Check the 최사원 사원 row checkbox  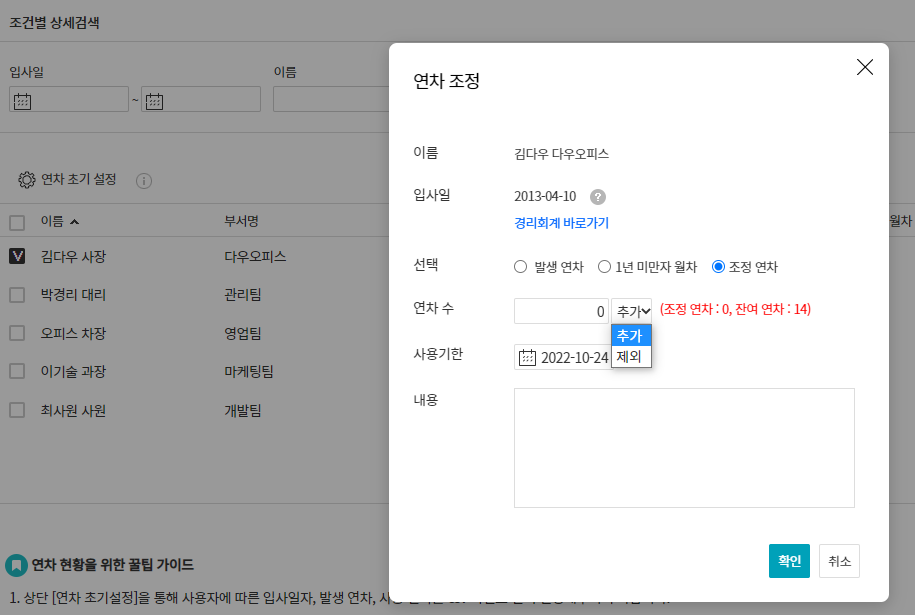coord(17,410)
